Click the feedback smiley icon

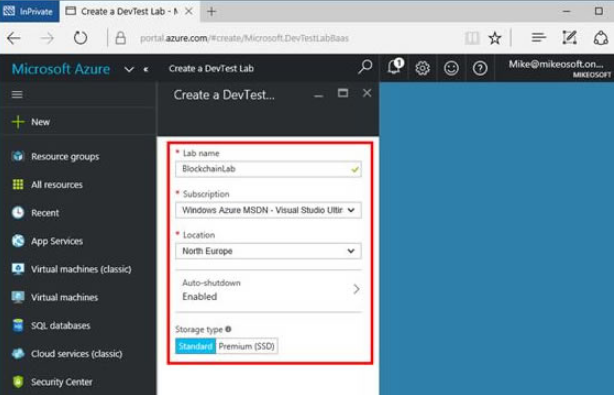click(x=451, y=69)
